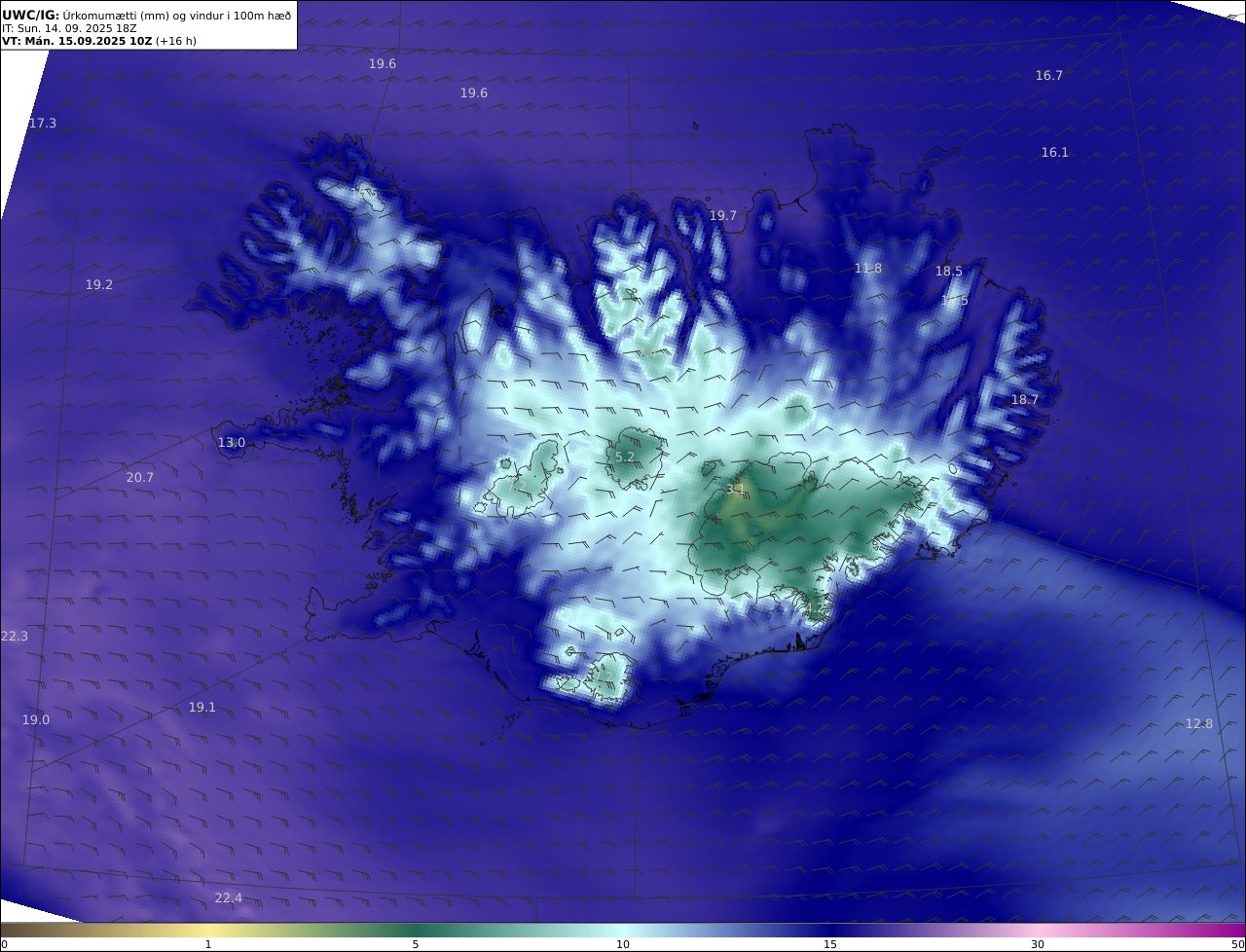Click the 22.4 value label
This screenshot has width=1246, height=952.
228,898
